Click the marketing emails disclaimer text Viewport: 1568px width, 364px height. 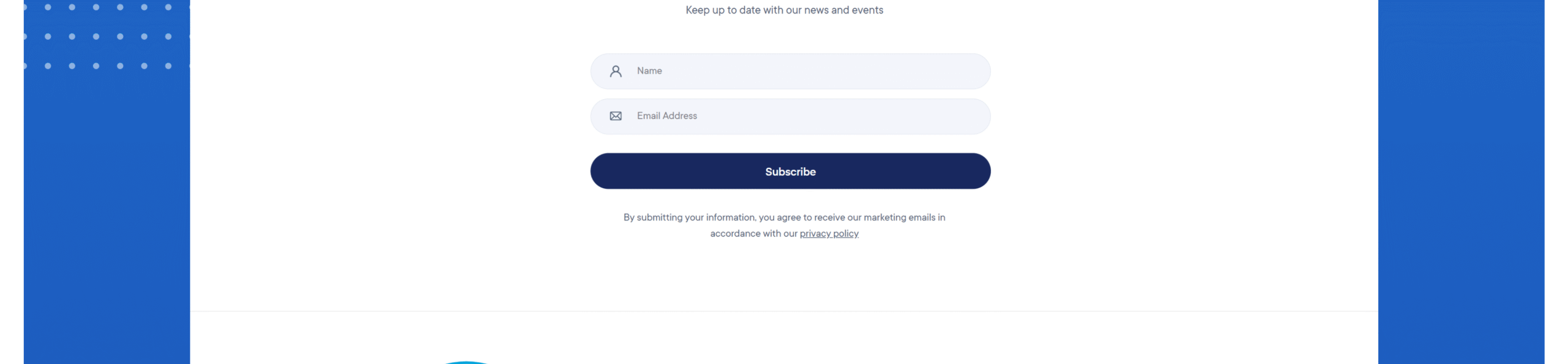[x=784, y=226]
